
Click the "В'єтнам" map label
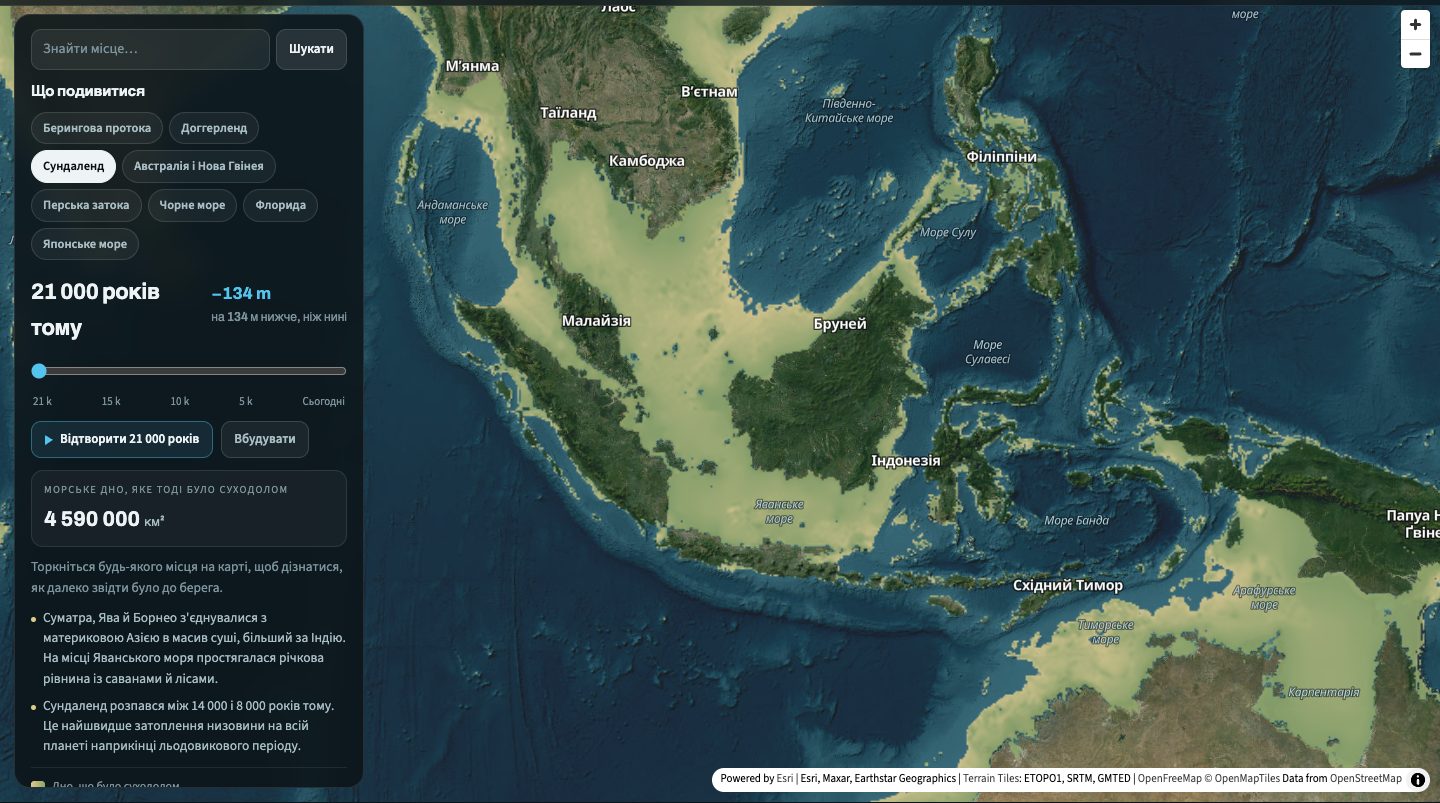(709, 92)
